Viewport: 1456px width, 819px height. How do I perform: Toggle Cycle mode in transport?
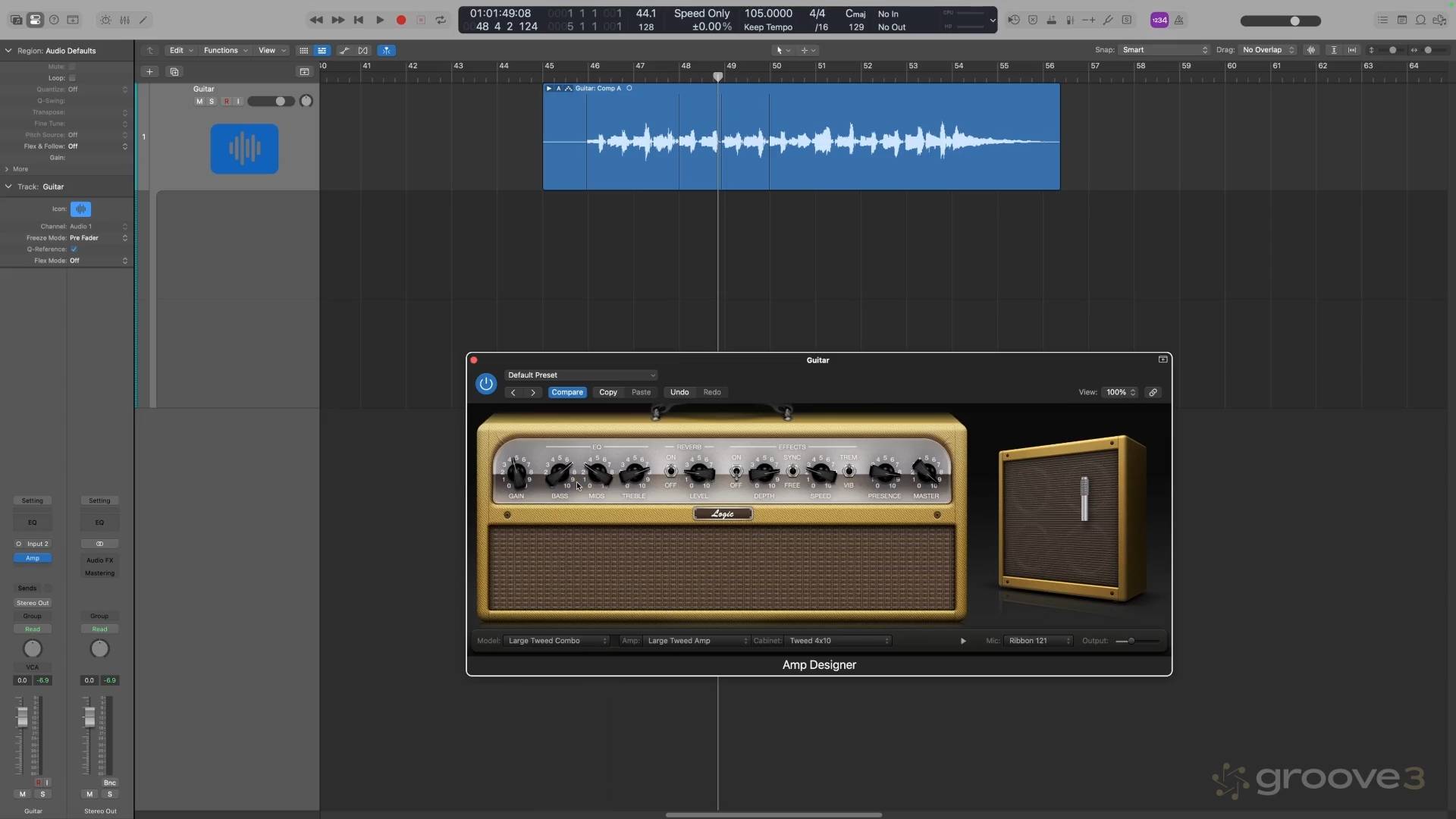click(x=441, y=20)
